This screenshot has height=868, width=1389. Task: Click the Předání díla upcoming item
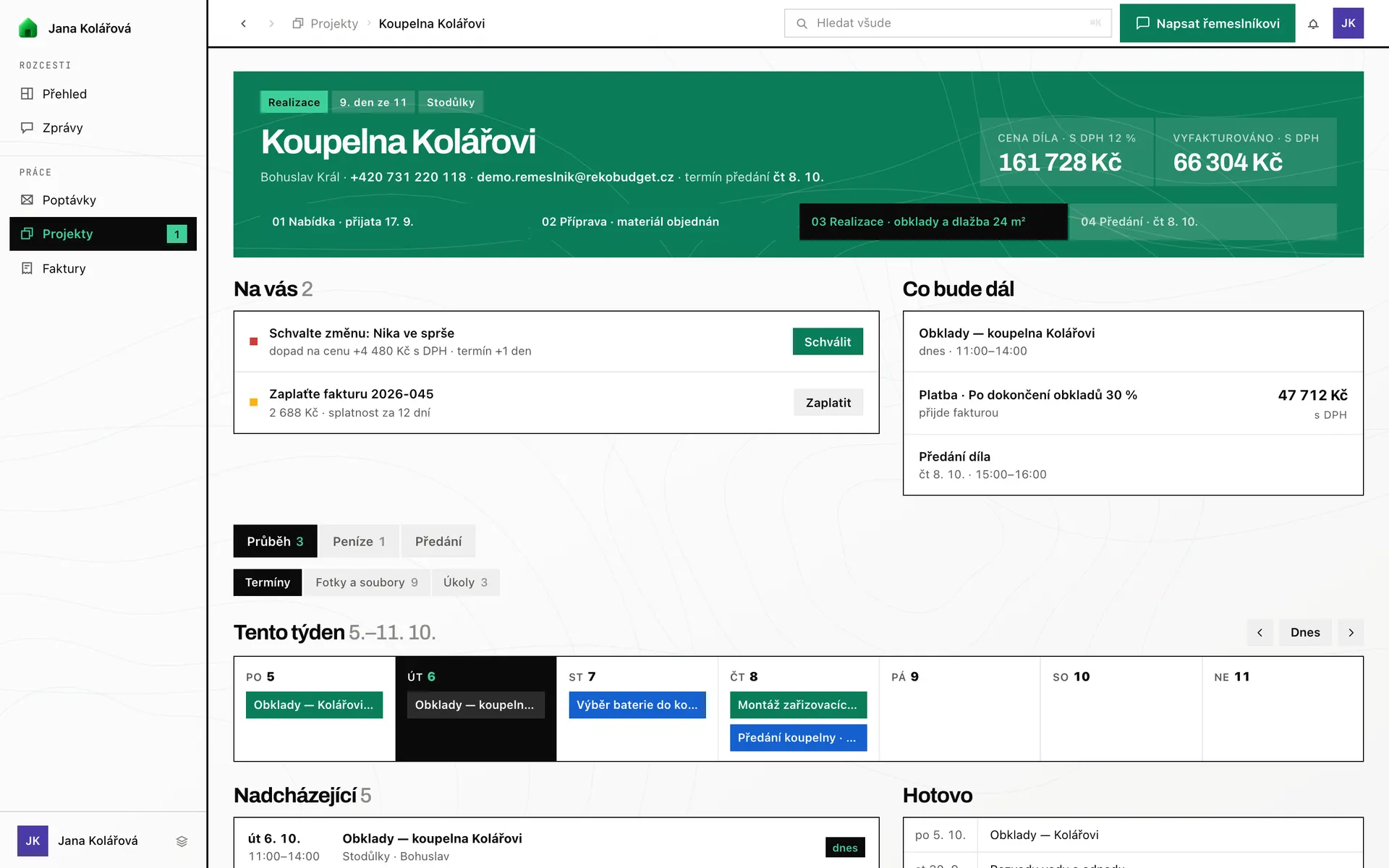tap(1133, 465)
